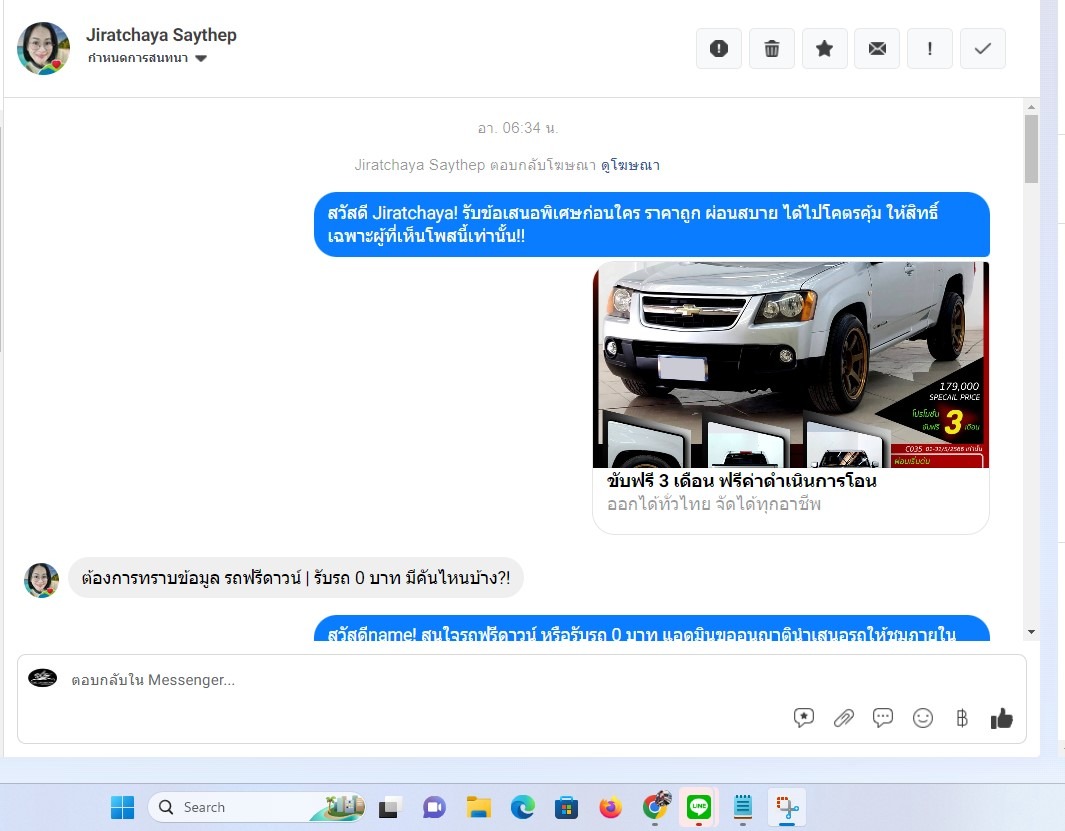
Task: Open the three-dot speech bubble icon
Action: pyautogui.click(x=883, y=718)
